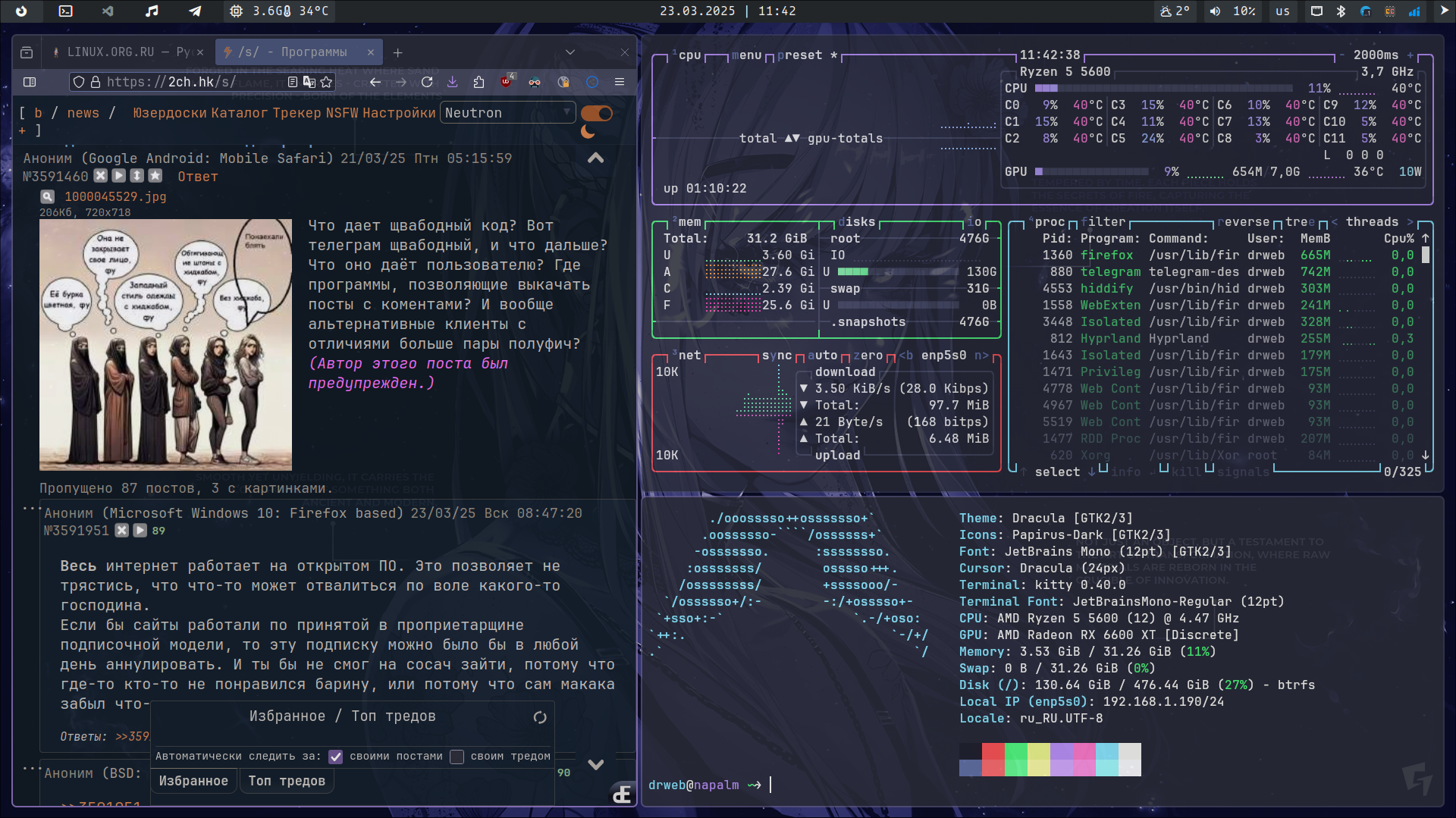1456x818 pixels.
Task: Toggle the Firefox sidebar icon
Action: (30, 82)
